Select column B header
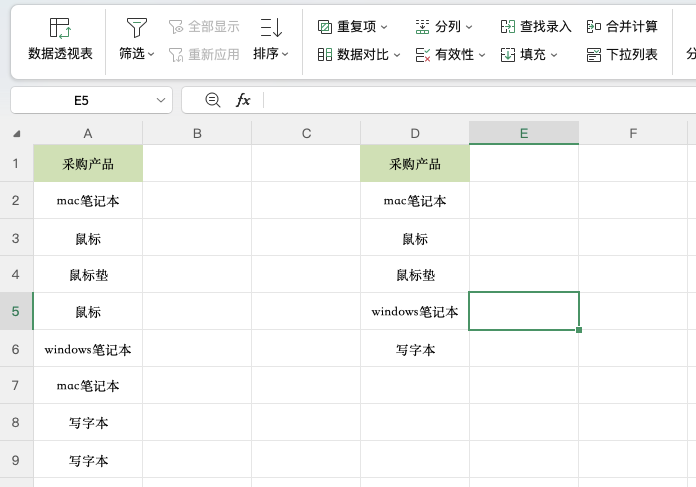The height and width of the screenshot is (487, 696). pyautogui.click(x=197, y=133)
